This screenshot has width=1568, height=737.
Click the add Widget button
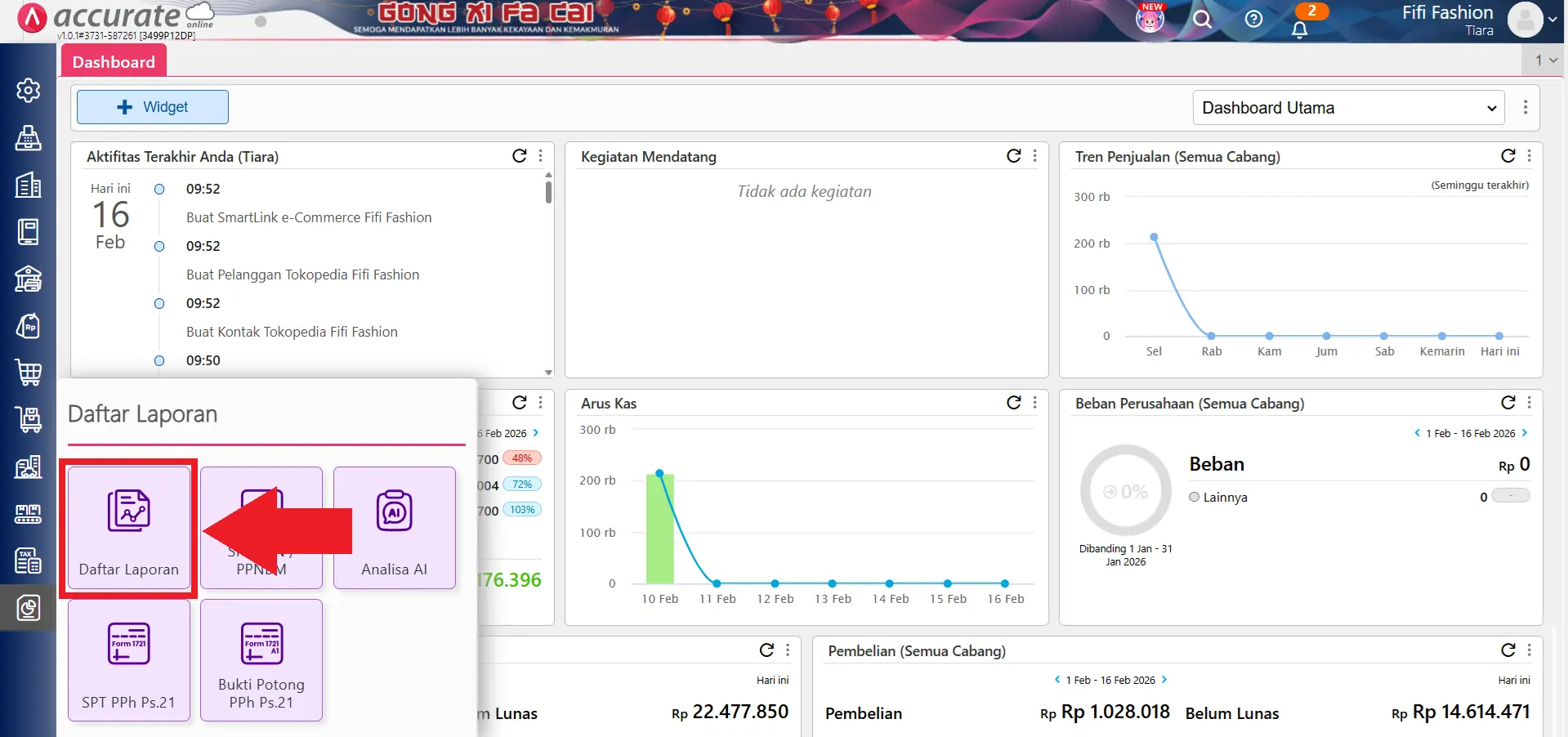click(153, 107)
